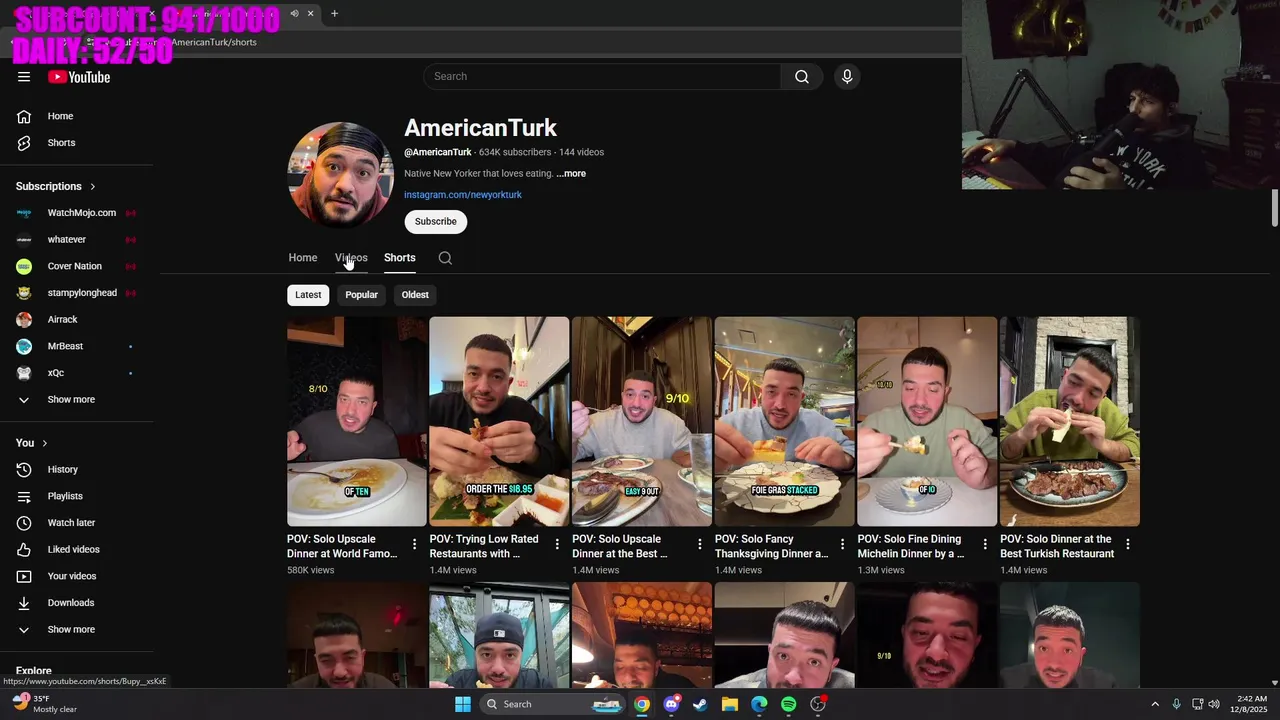
Task: Expand Subscriptions section chevron
Action: [x=93, y=187]
